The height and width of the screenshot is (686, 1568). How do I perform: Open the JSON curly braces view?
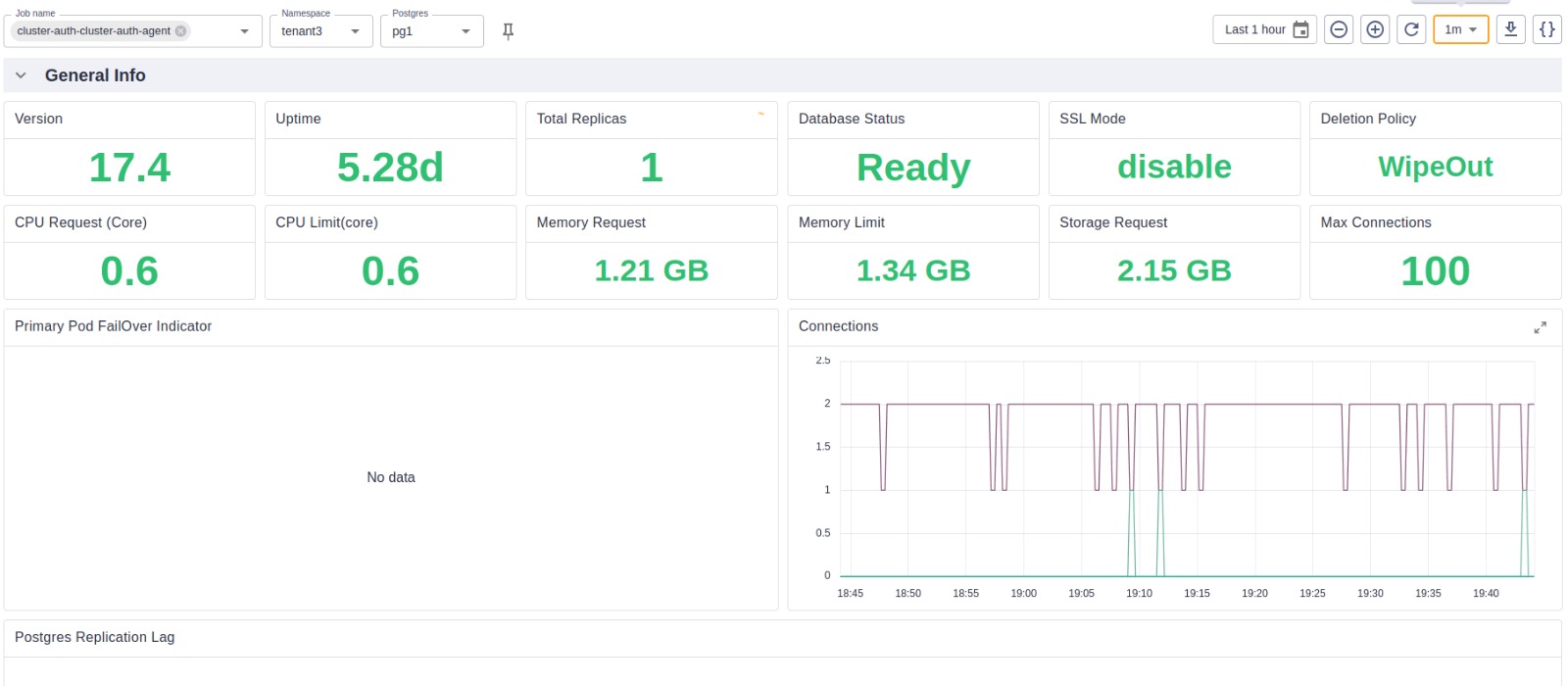(1546, 29)
